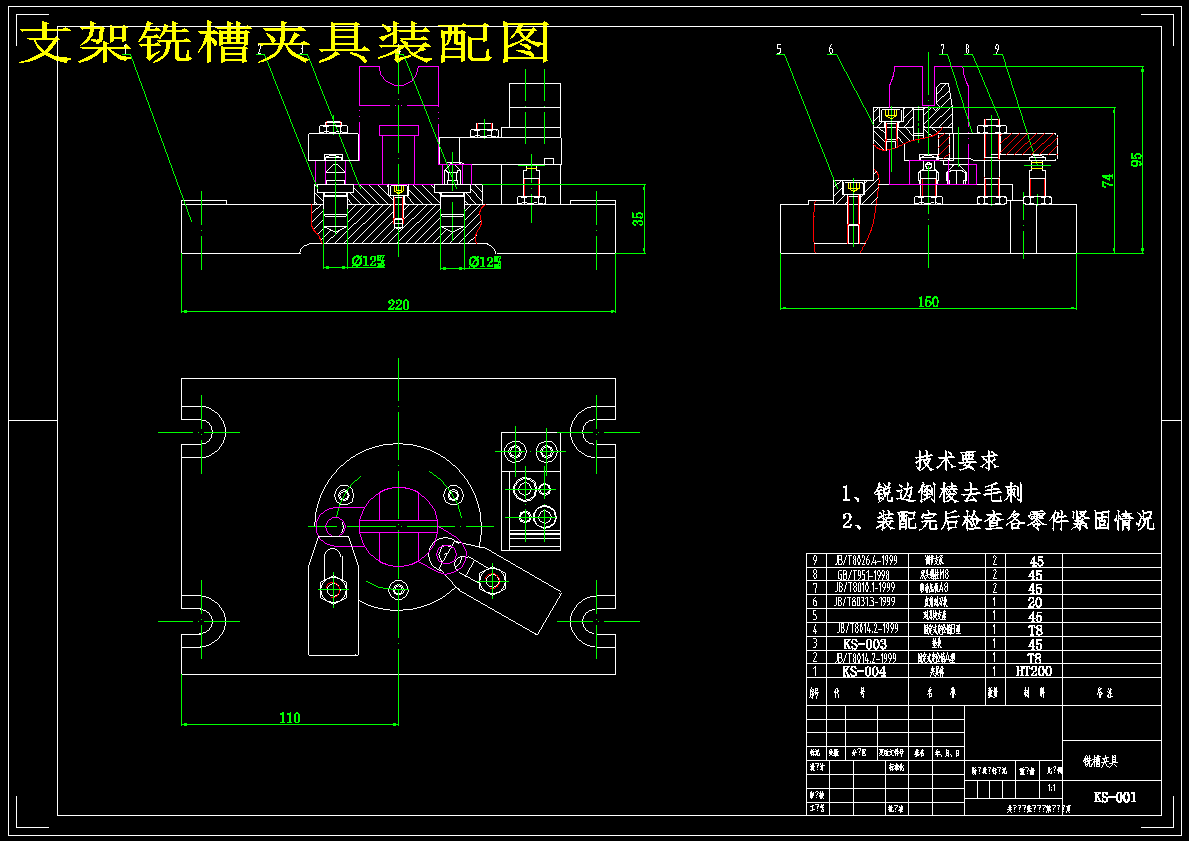Click 'HT200' material cell
1189x841 pixels.
click(x=1034, y=671)
